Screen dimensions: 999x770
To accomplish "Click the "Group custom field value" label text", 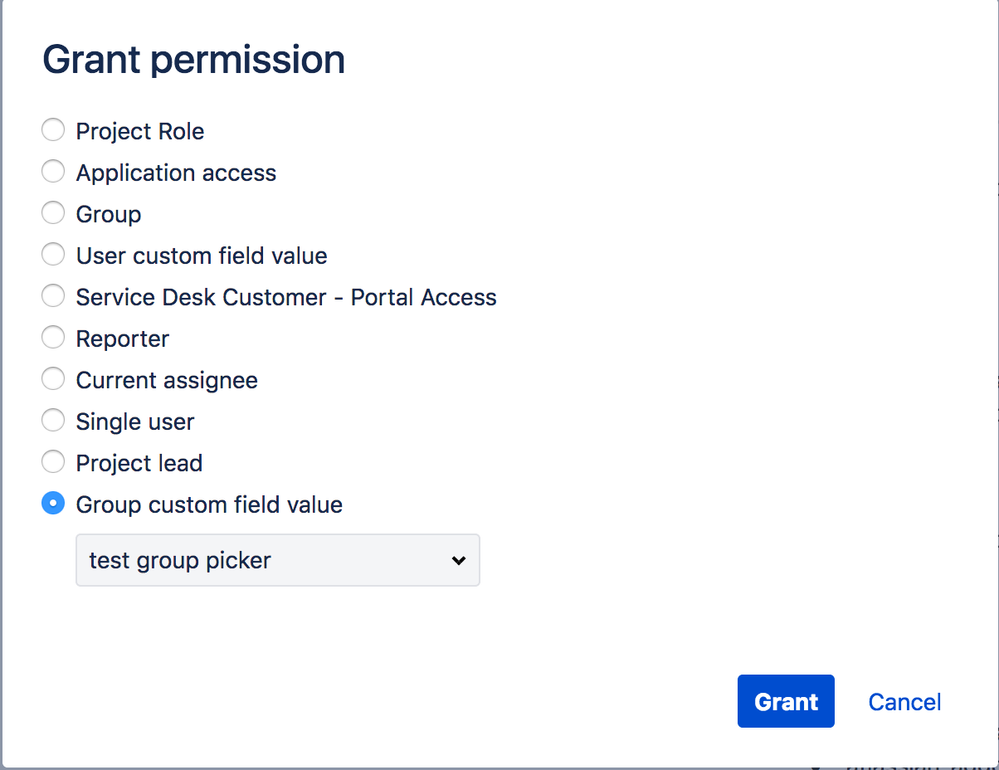I will (x=209, y=505).
